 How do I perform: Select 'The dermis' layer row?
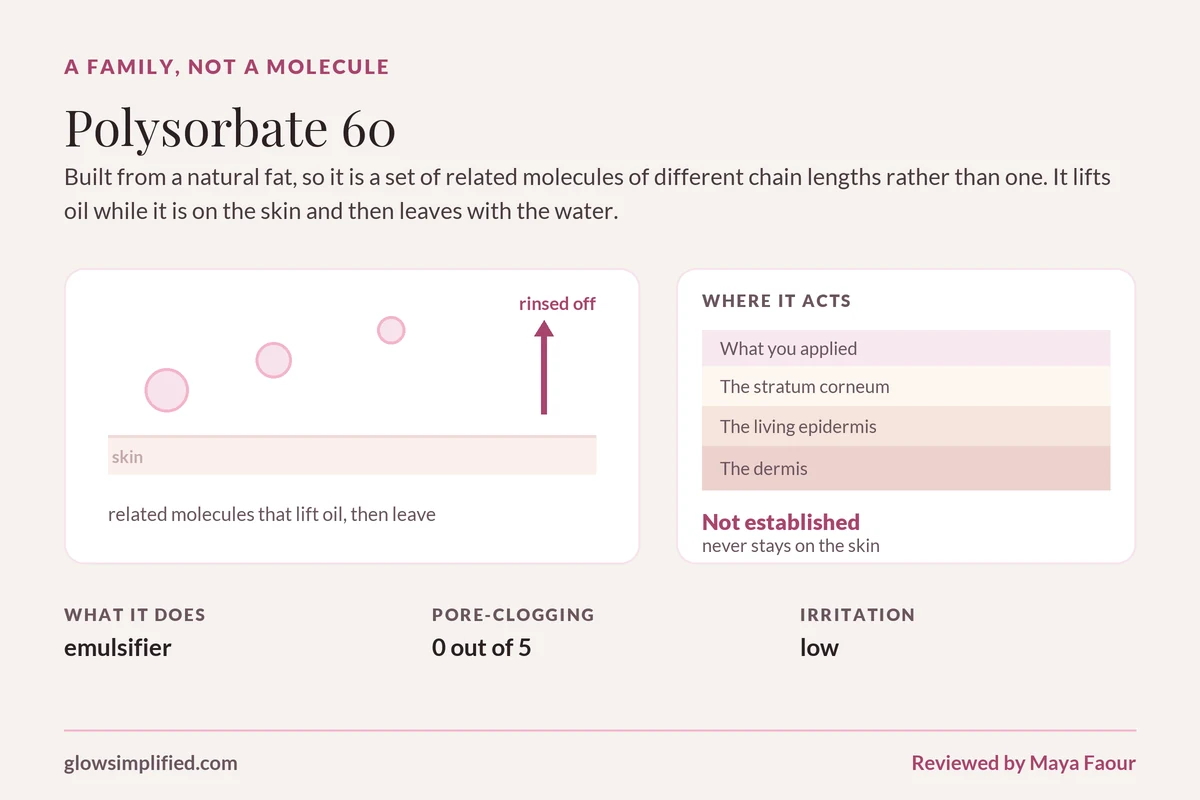pyautogui.click(x=906, y=468)
